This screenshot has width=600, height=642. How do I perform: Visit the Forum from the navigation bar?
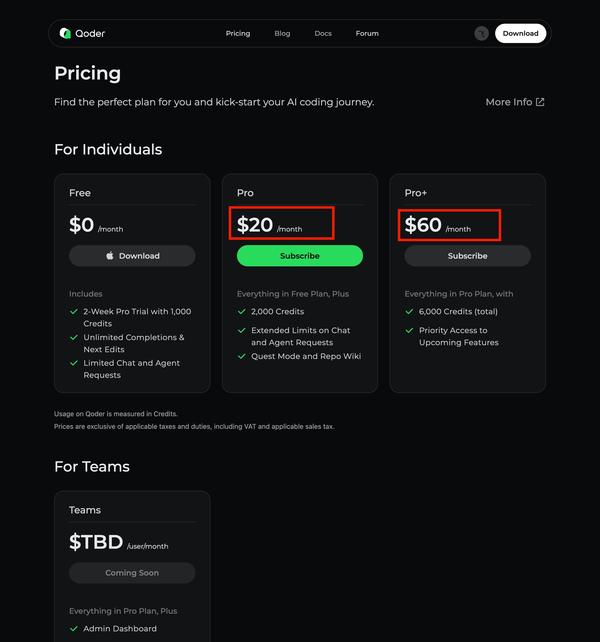point(367,33)
